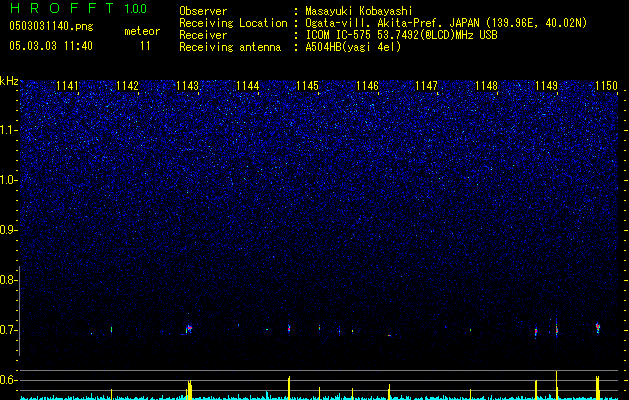
Task: Click the 1148 time marker
Action: 486,86
